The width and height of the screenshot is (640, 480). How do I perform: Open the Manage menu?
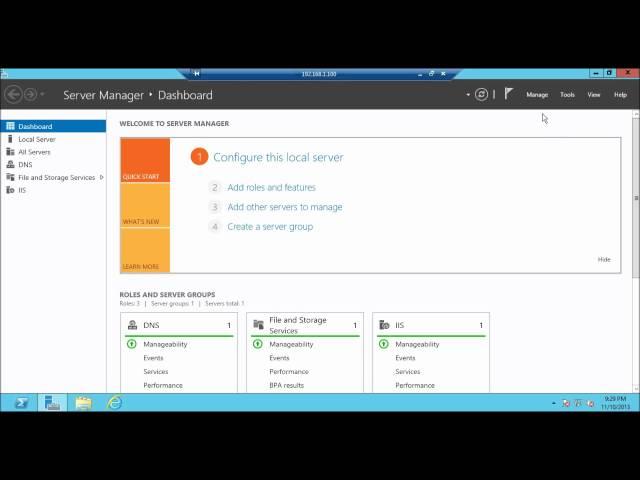(x=537, y=95)
